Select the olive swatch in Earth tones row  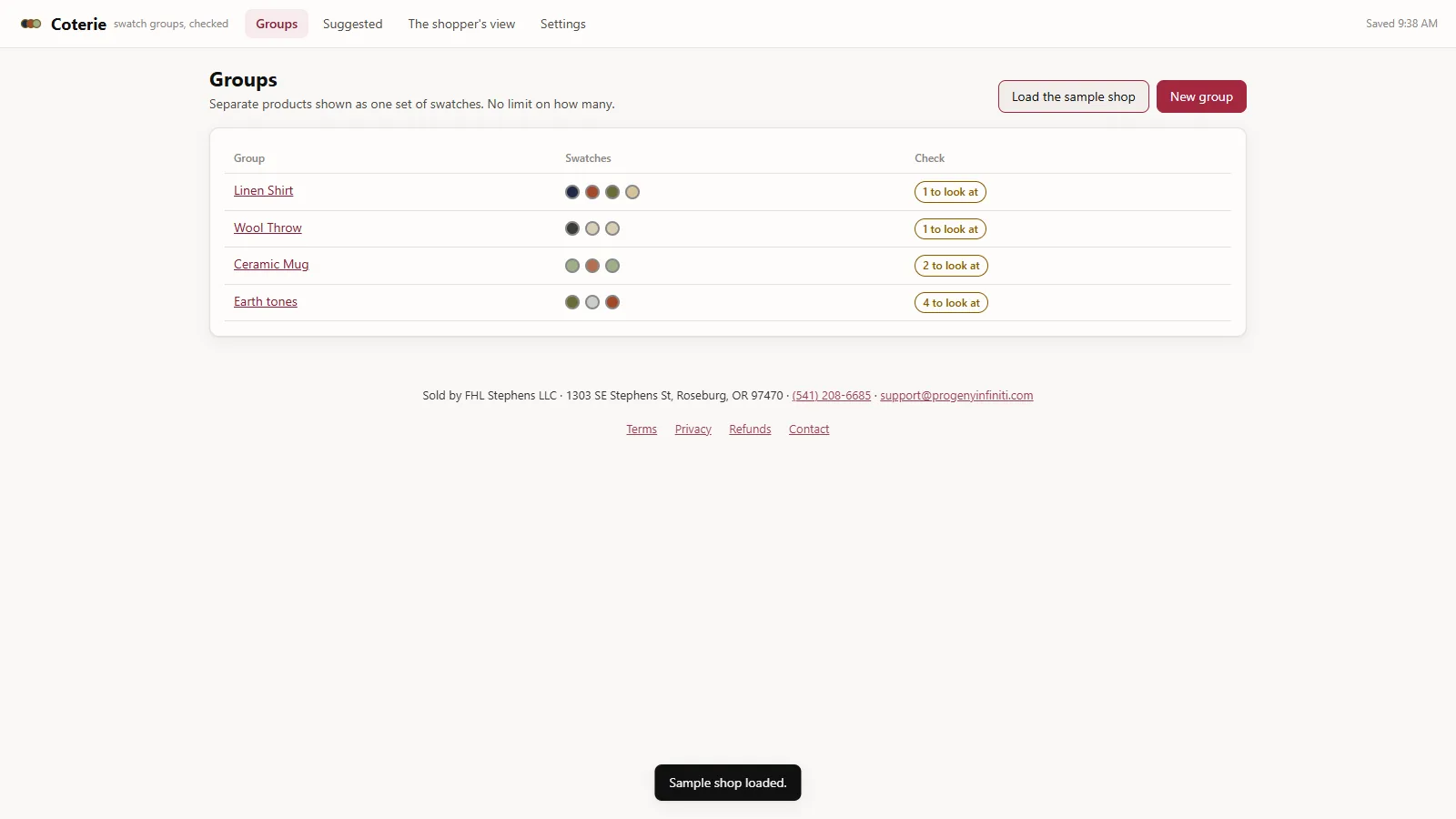pos(572,302)
